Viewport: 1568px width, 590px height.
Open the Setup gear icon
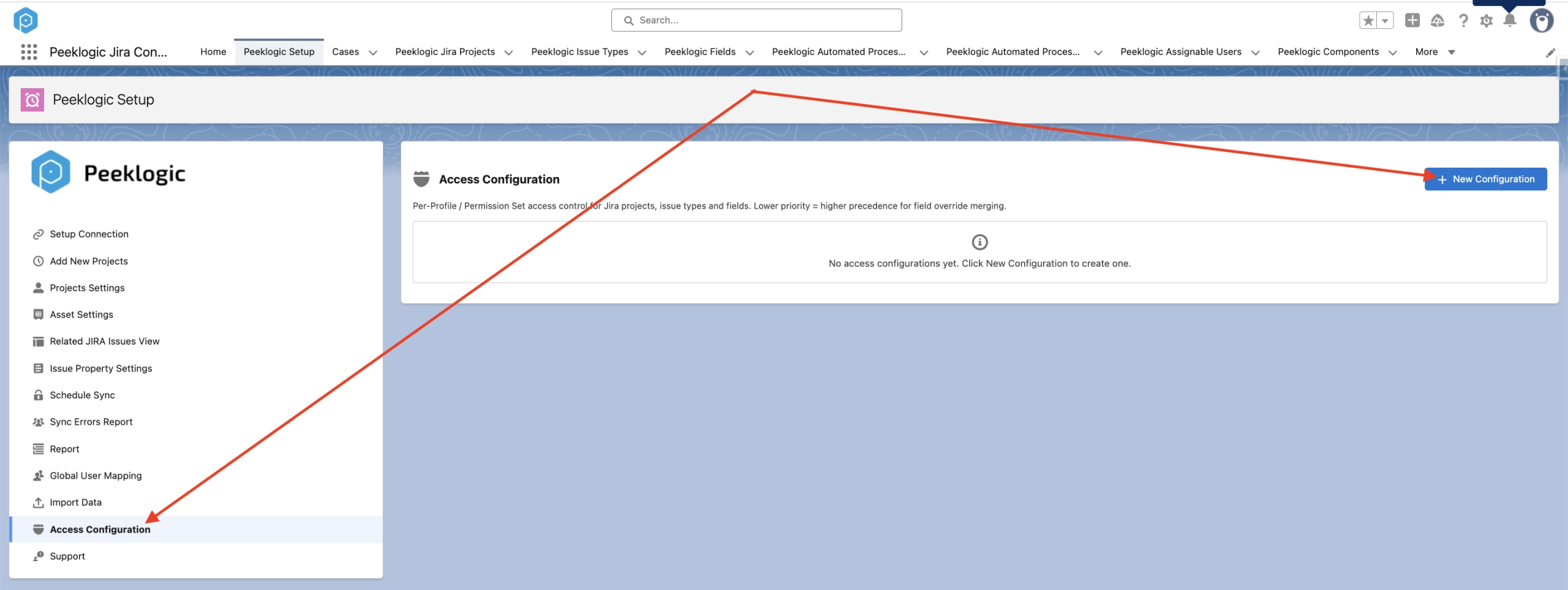pyautogui.click(x=1487, y=20)
